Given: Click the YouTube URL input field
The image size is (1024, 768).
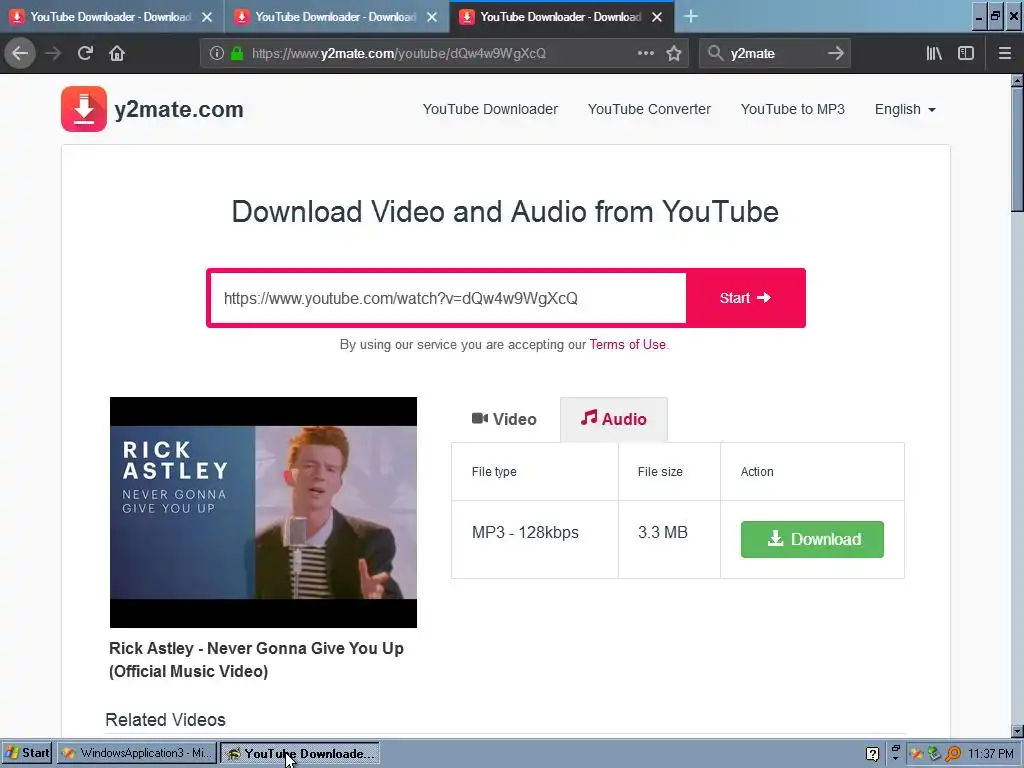Looking at the screenshot, I should pyautogui.click(x=449, y=298).
